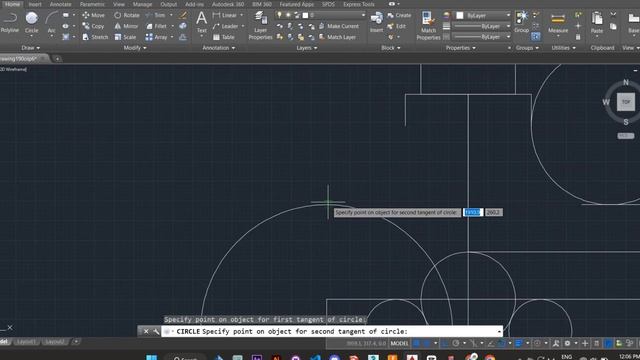Click the Paste icon
Image resolution: width=640 pixels, height=360 pixels.
coord(597,22)
